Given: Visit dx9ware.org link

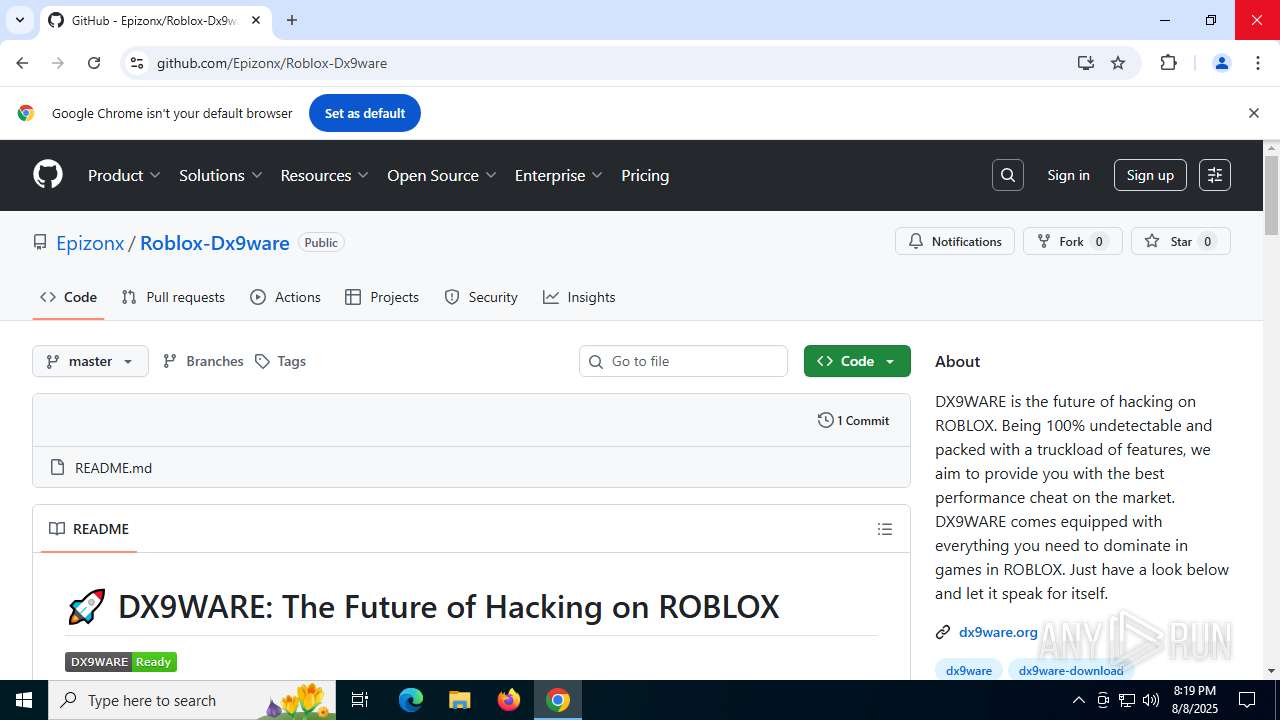Looking at the screenshot, I should [x=998, y=632].
